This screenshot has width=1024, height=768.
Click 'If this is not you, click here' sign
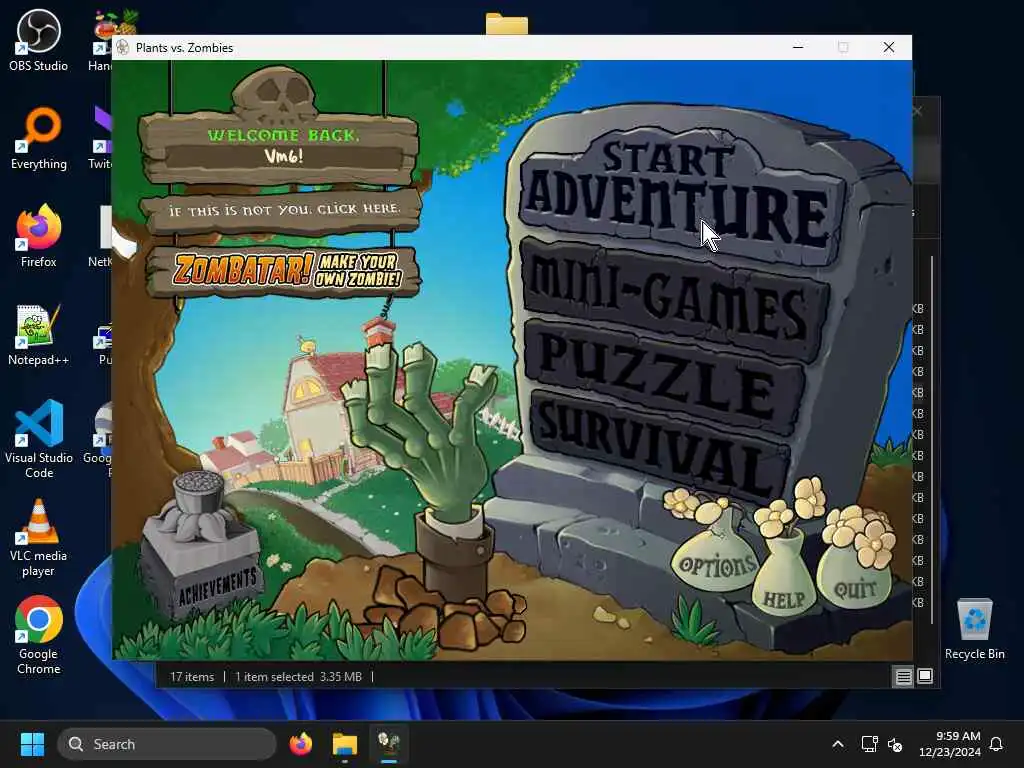click(x=282, y=210)
